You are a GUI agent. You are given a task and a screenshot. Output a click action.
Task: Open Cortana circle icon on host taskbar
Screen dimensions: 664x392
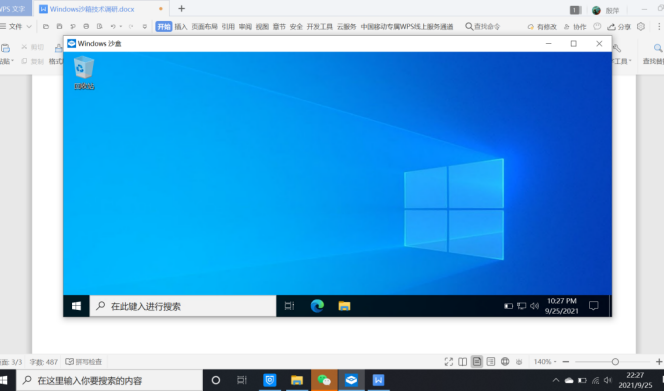216,380
